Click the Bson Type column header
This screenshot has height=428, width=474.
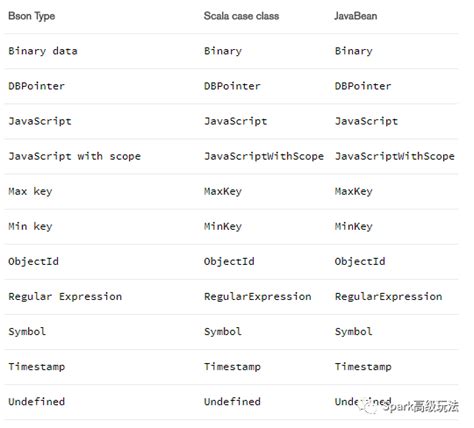tap(32, 16)
